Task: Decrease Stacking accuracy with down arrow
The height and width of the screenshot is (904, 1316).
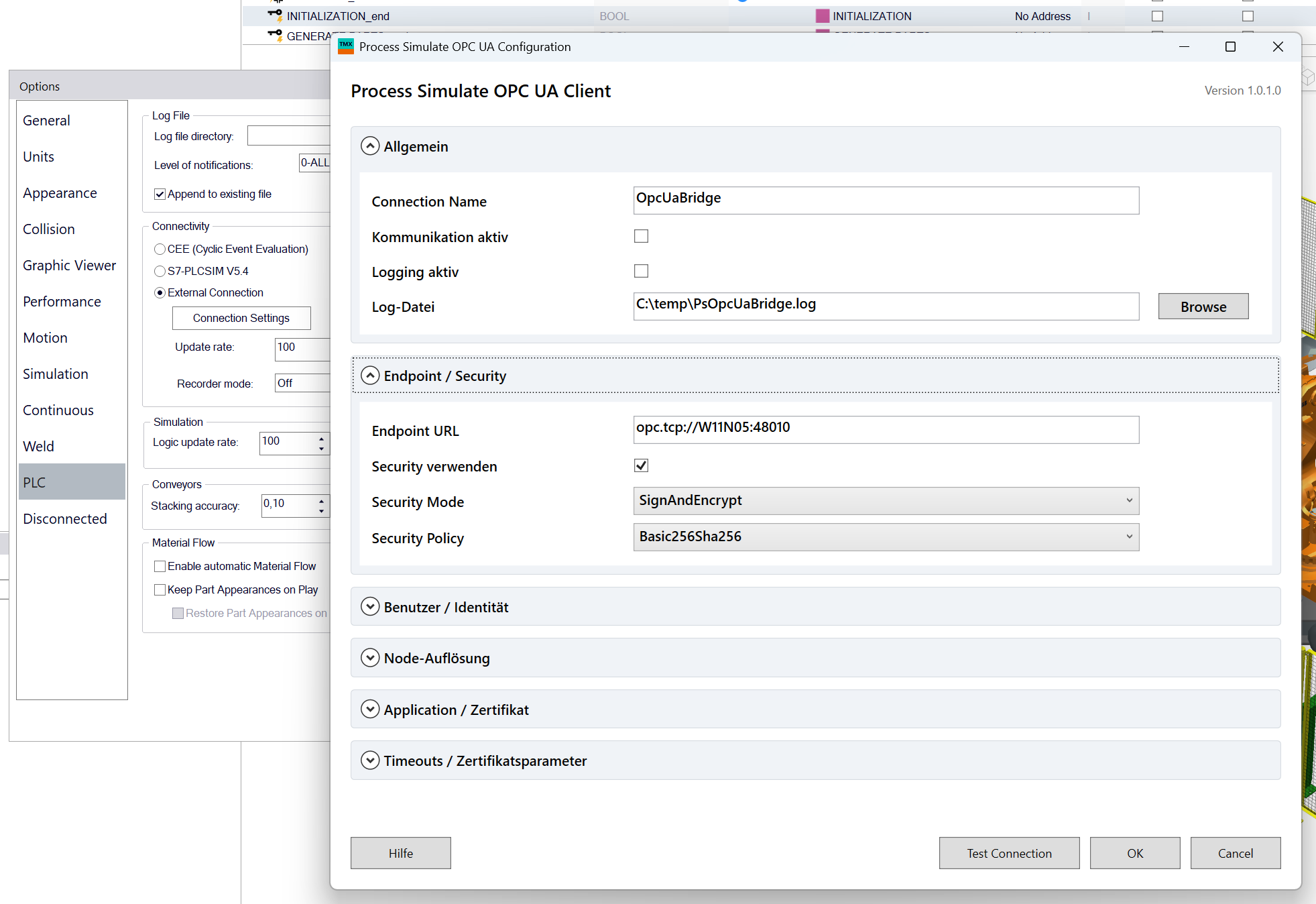Action: tap(322, 511)
